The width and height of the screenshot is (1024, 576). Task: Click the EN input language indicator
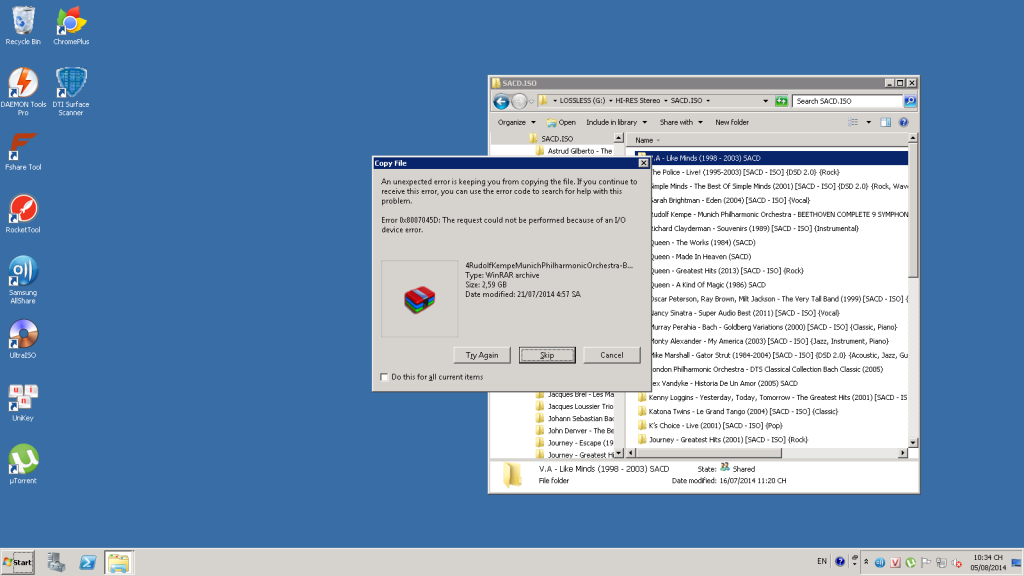pos(822,562)
